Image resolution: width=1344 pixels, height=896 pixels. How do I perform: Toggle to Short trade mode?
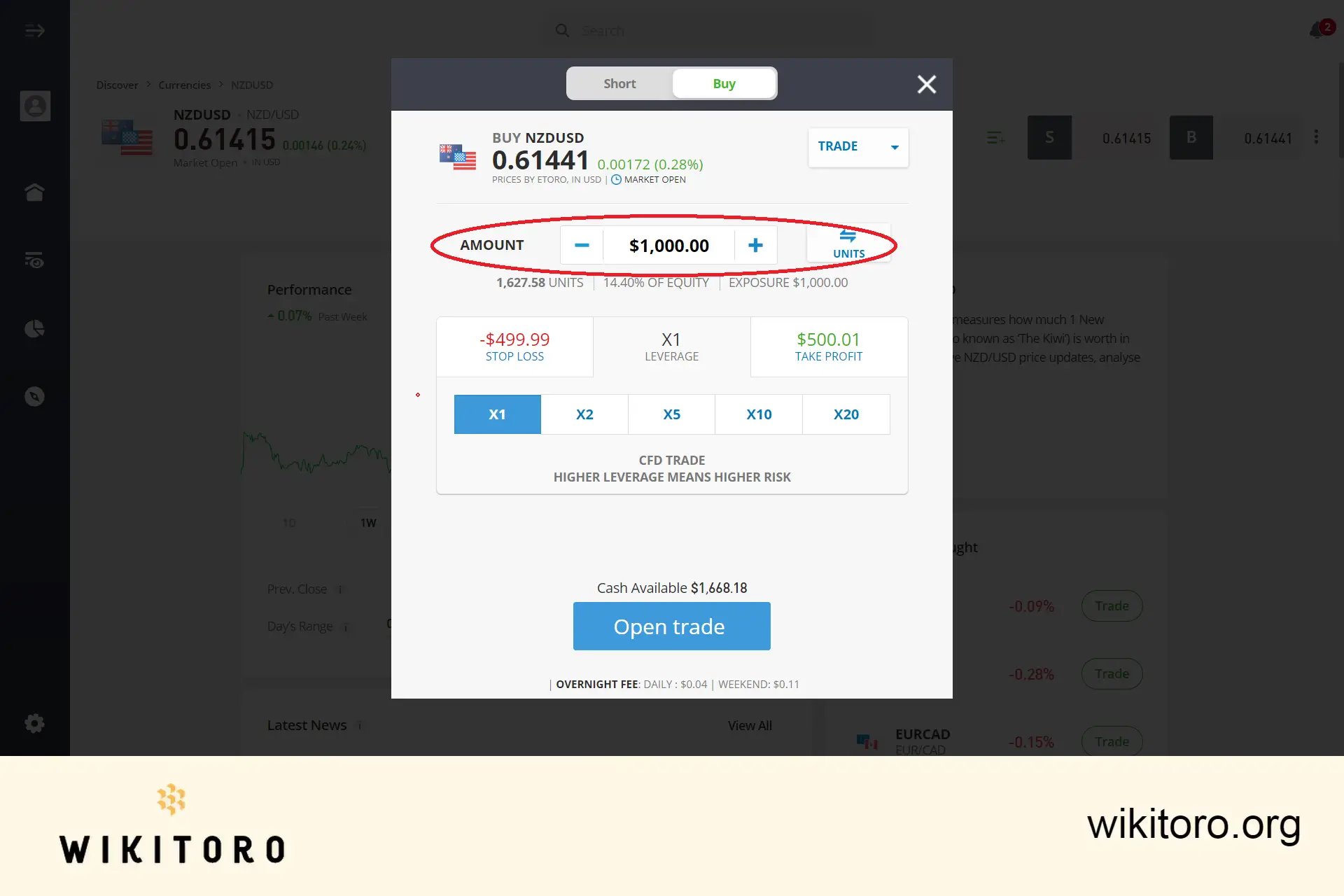click(x=618, y=83)
